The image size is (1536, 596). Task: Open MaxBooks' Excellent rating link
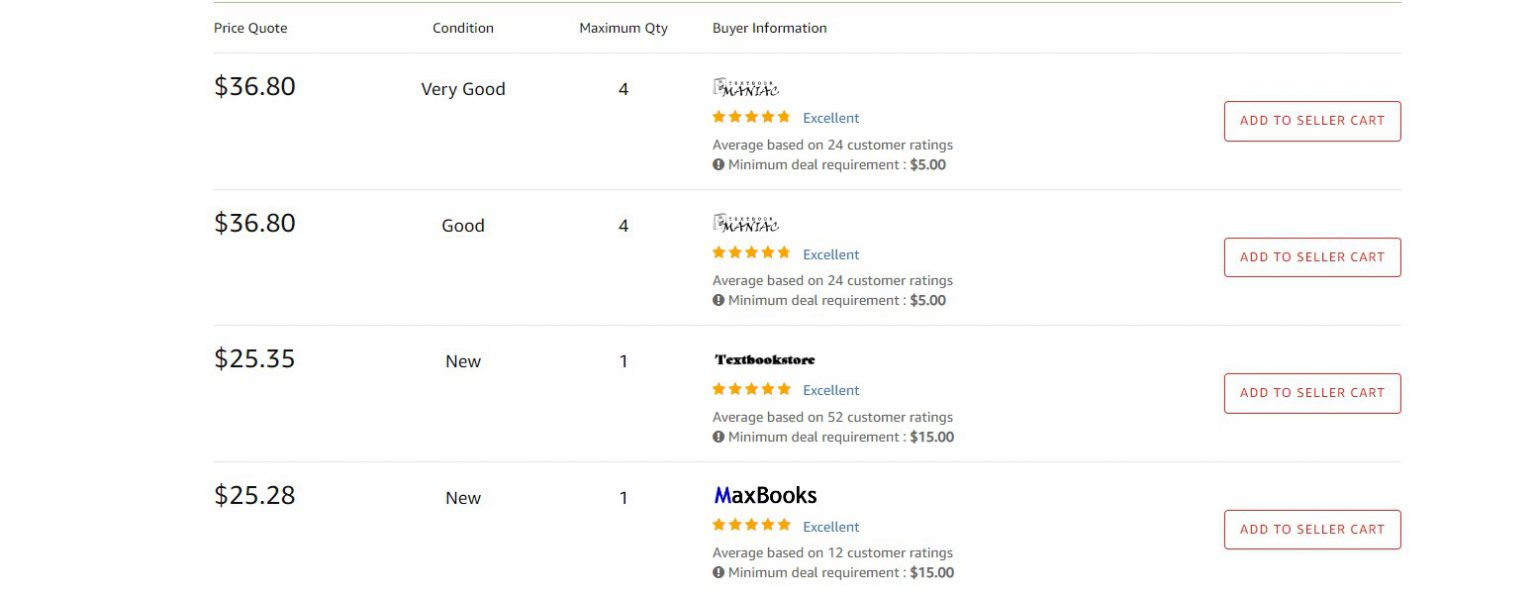click(831, 526)
